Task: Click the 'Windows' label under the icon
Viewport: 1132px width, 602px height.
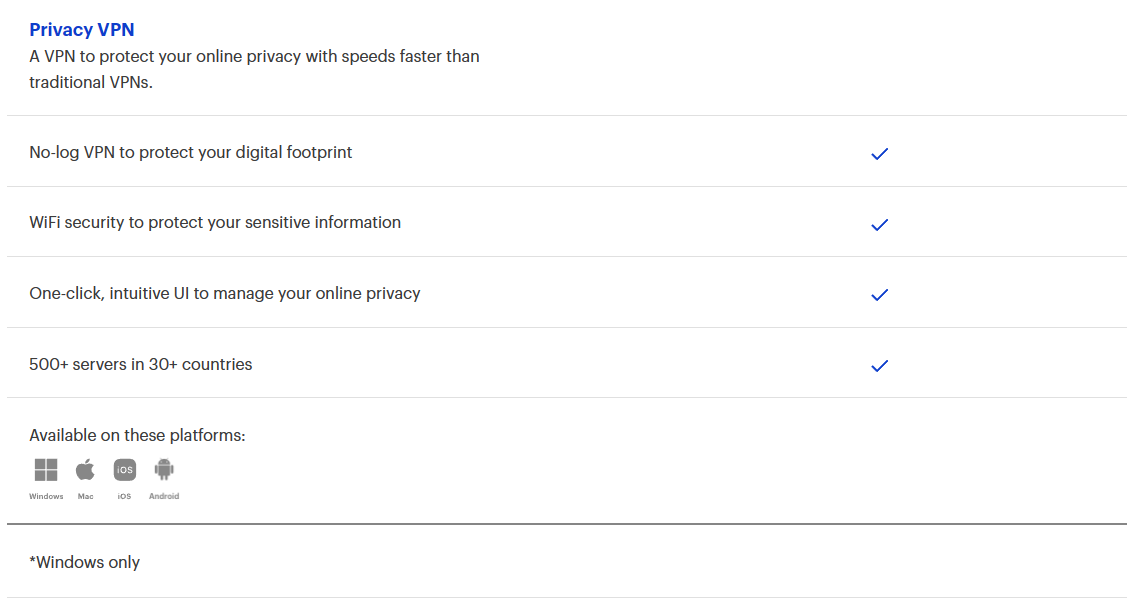Action: 46,496
